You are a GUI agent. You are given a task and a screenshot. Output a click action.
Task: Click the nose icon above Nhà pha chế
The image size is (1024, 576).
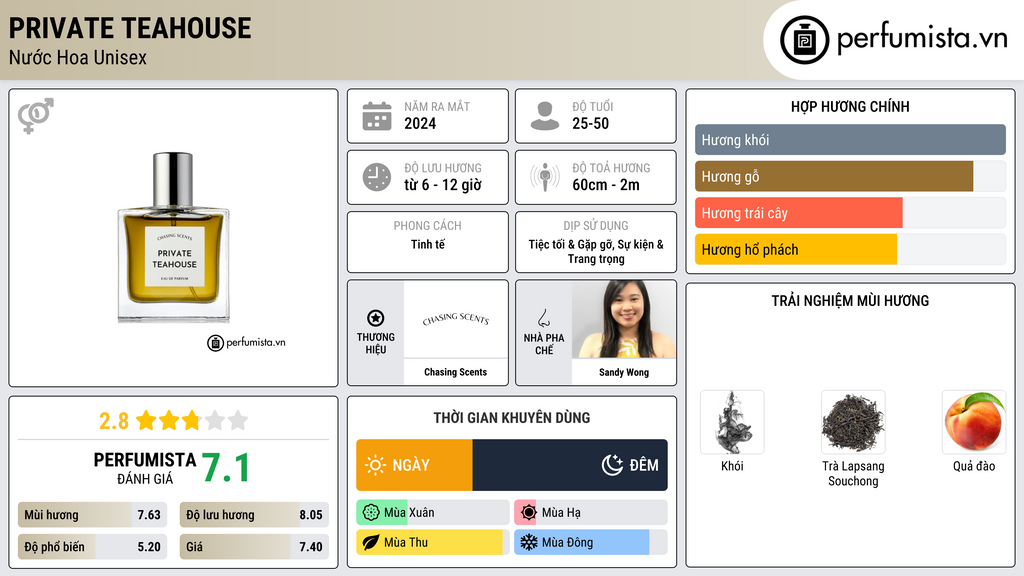coord(543,318)
